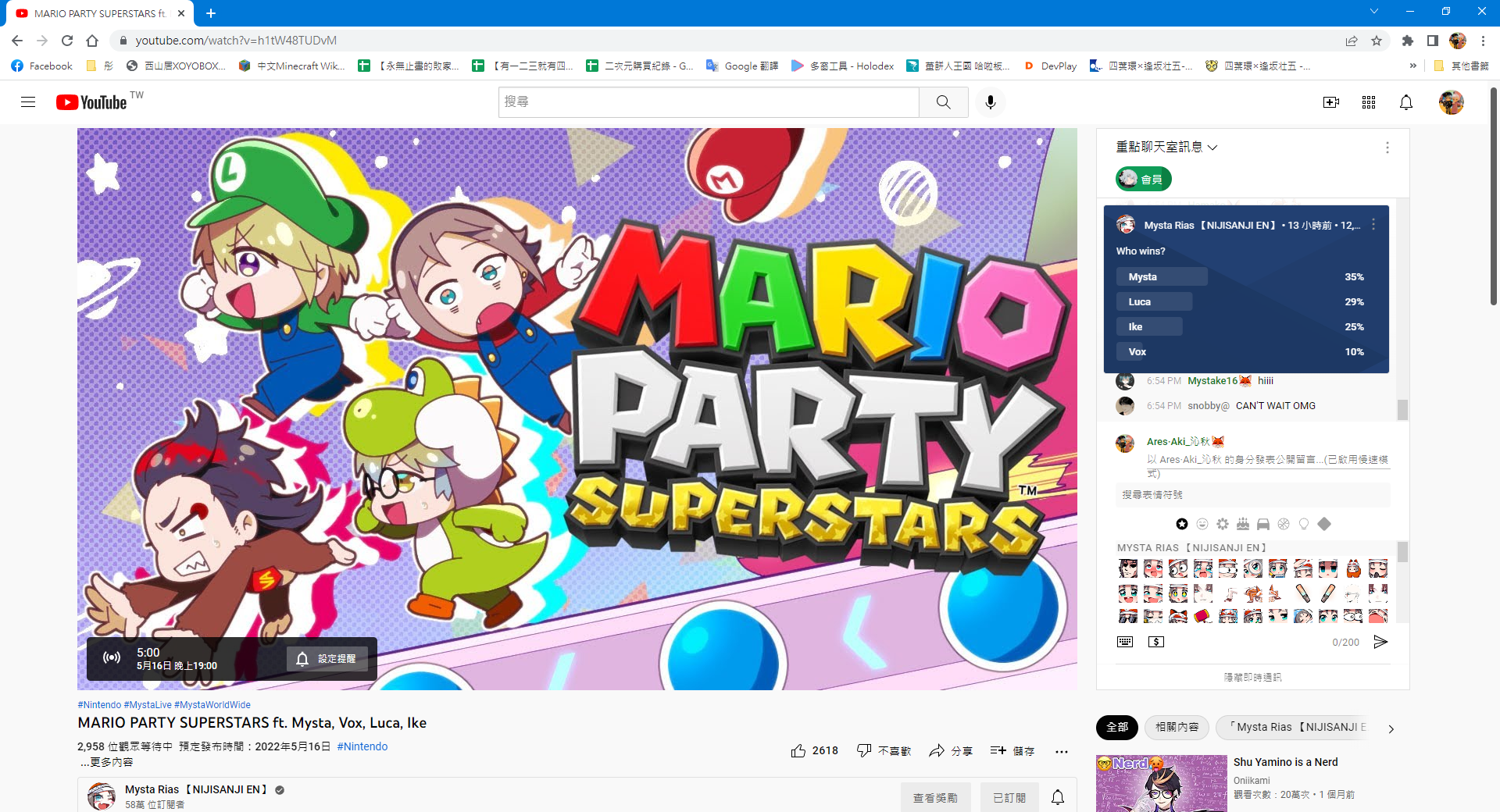This screenshot has height=812, width=1500.
Task: Click the 搜尋表情符號 emoji search field
Action: click(x=1253, y=494)
